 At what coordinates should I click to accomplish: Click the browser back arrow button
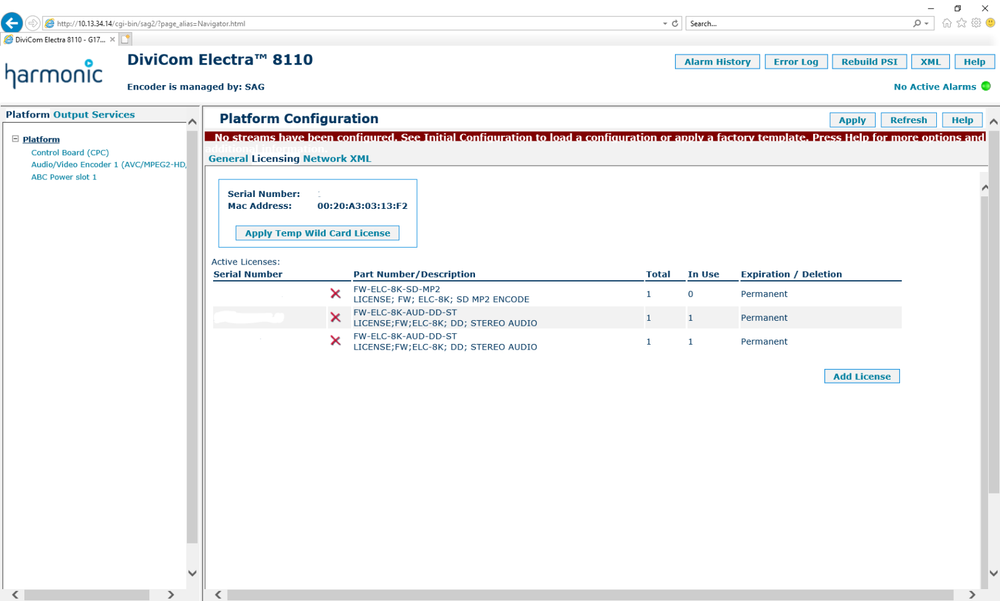(12, 23)
